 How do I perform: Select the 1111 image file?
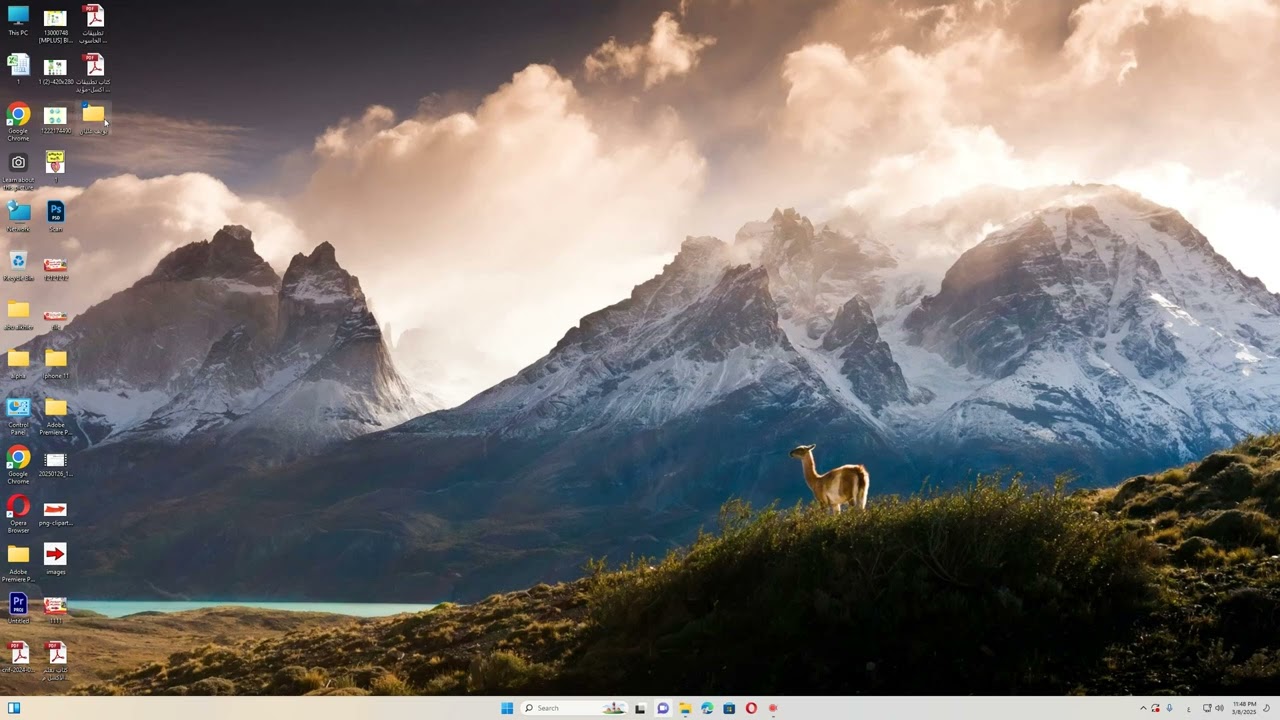point(55,609)
